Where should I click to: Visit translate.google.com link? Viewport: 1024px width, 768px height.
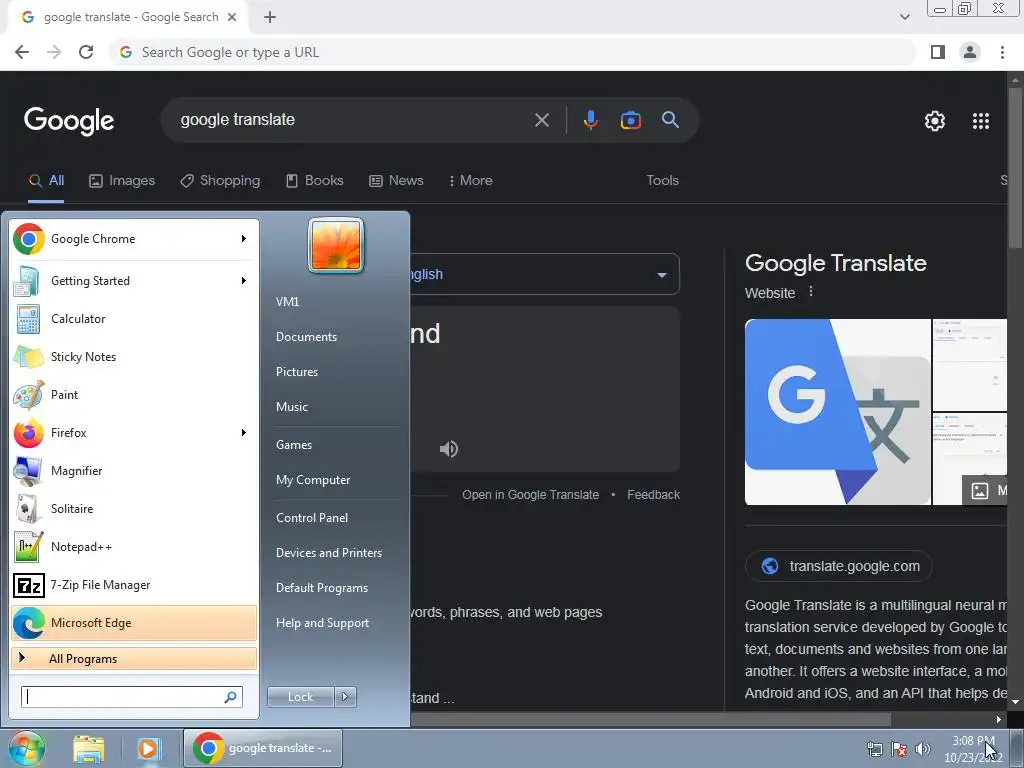838,566
